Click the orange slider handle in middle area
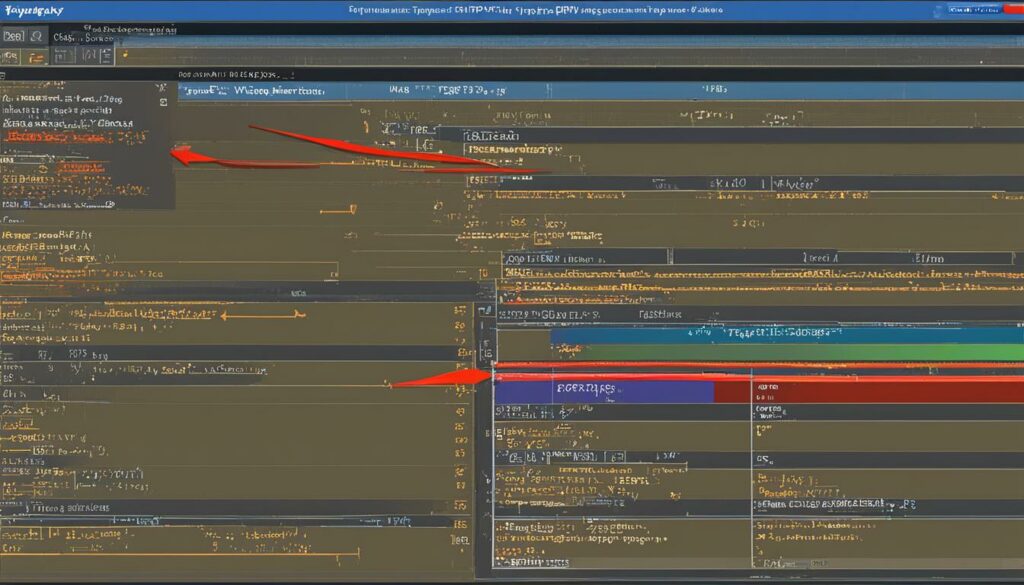 352,209
